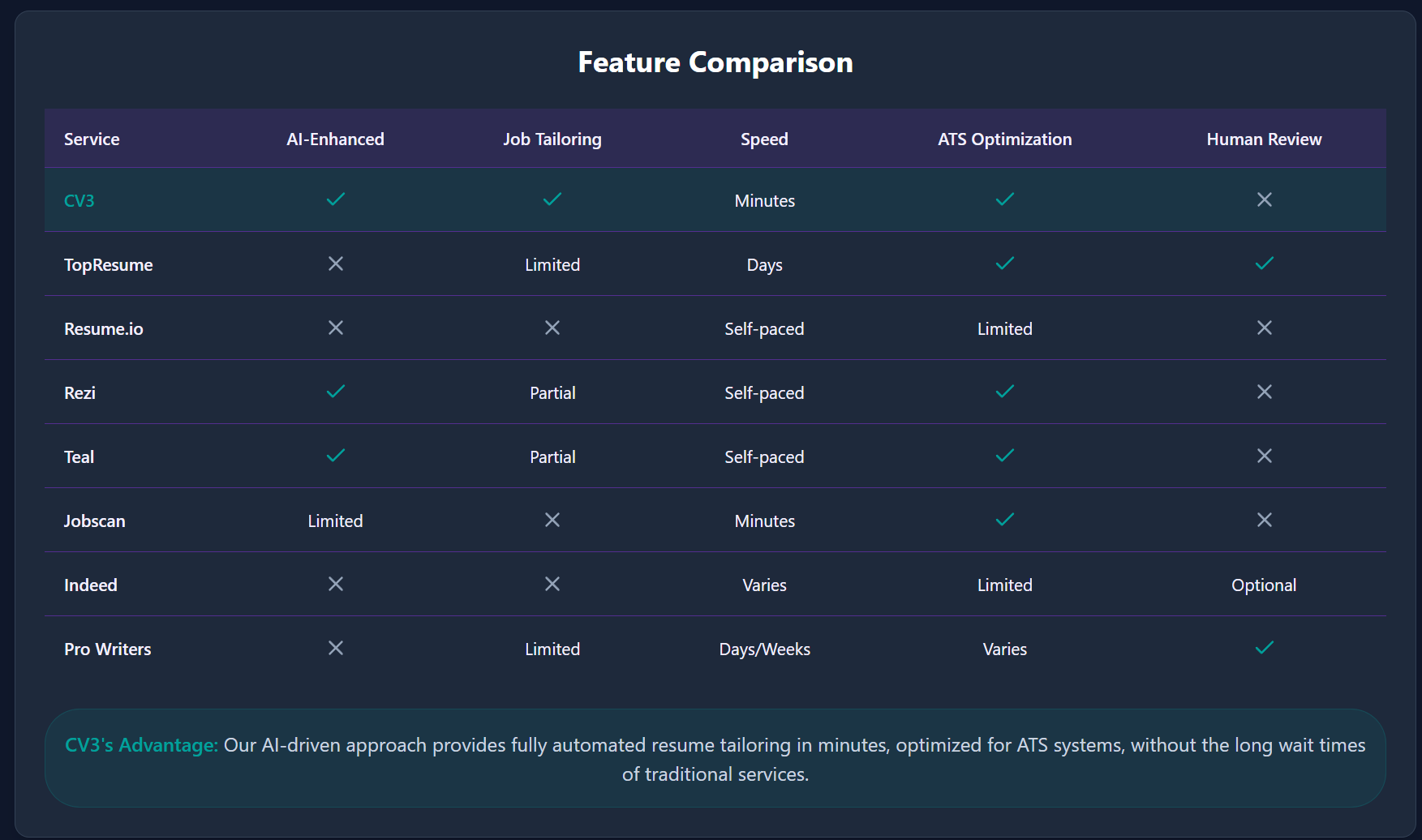This screenshot has height=840, width=1422.
Task: Click Resume.io's Job Tailoring cross icon
Action: [552, 328]
